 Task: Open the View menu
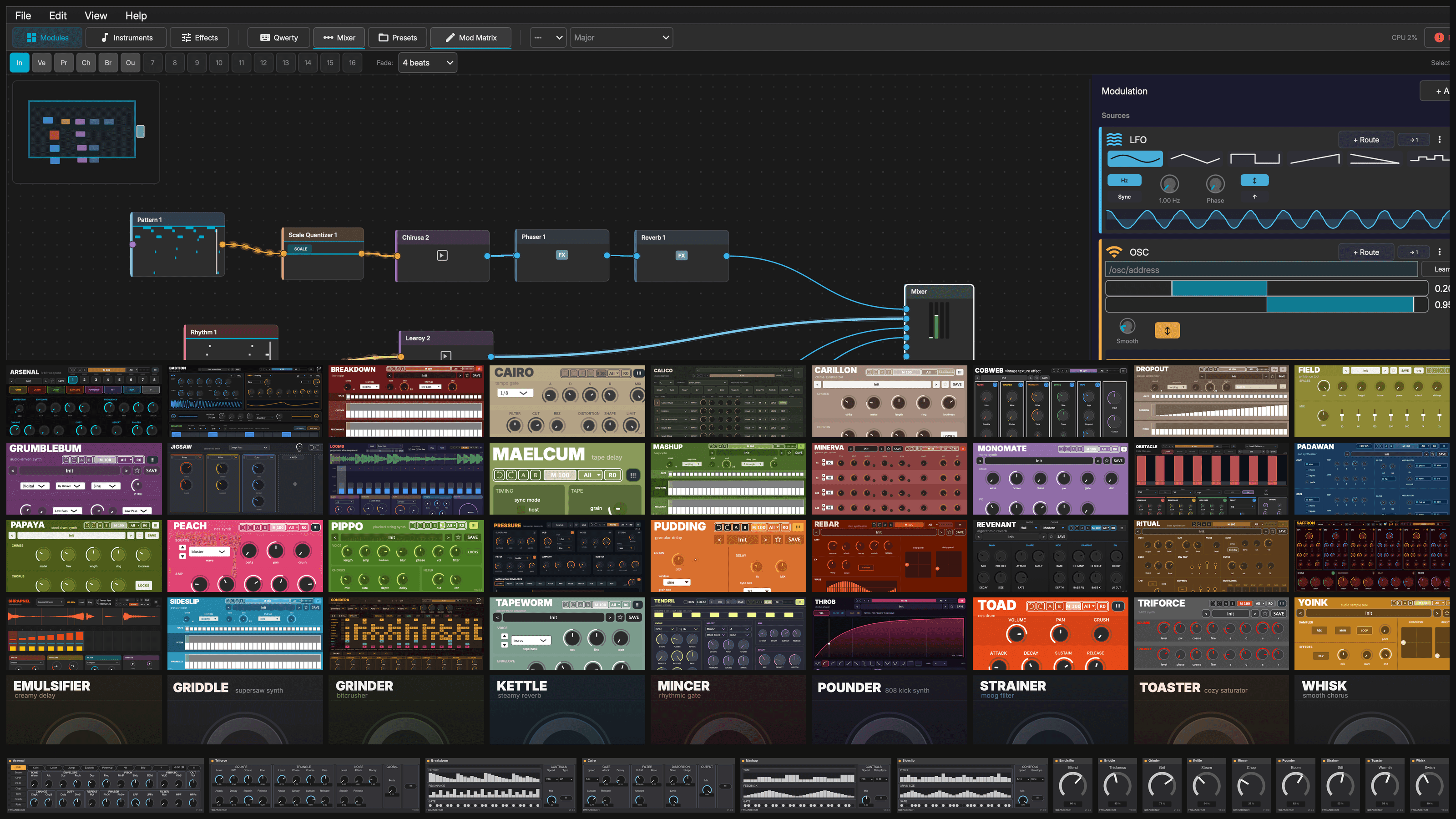[x=96, y=15]
